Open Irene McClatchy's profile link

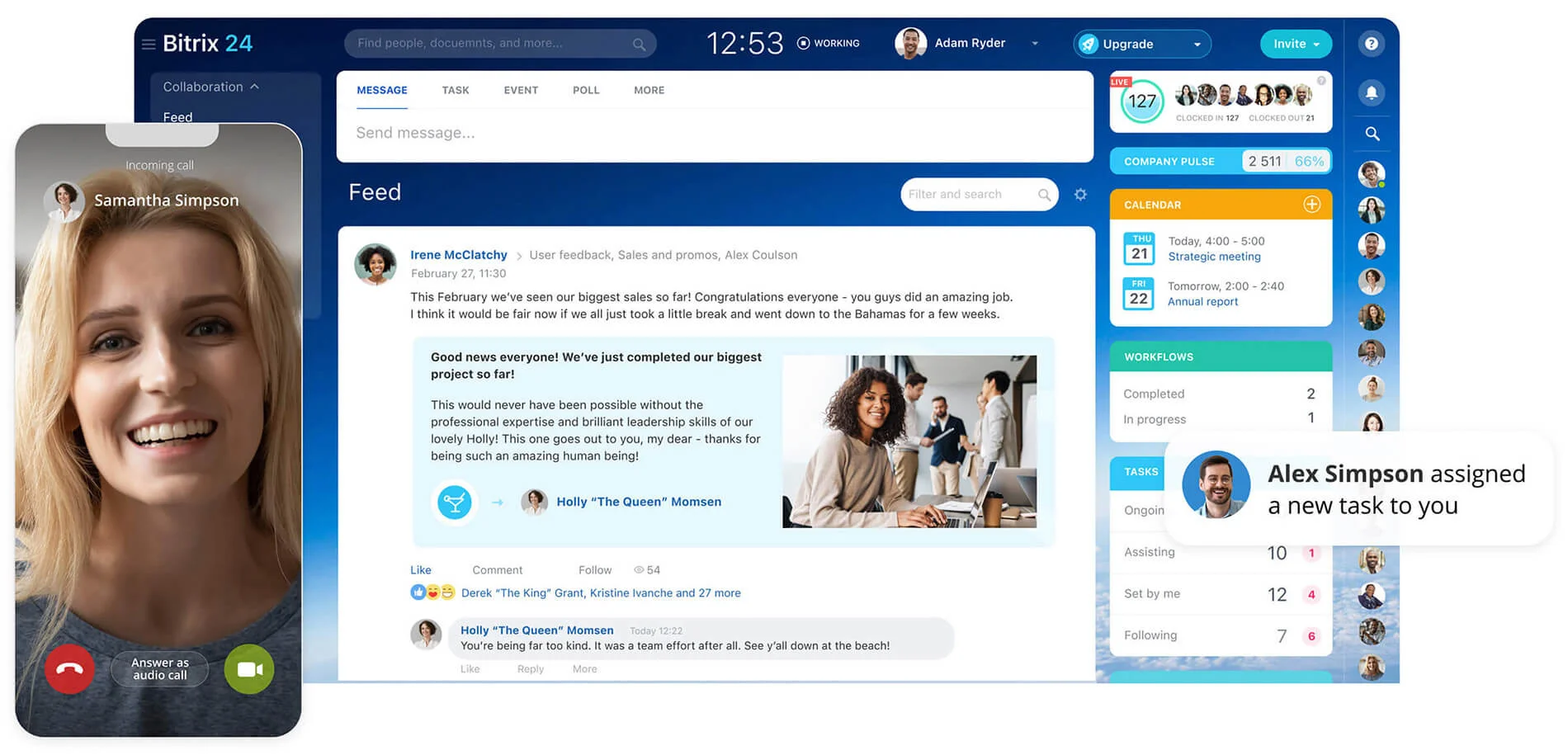point(459,255)
